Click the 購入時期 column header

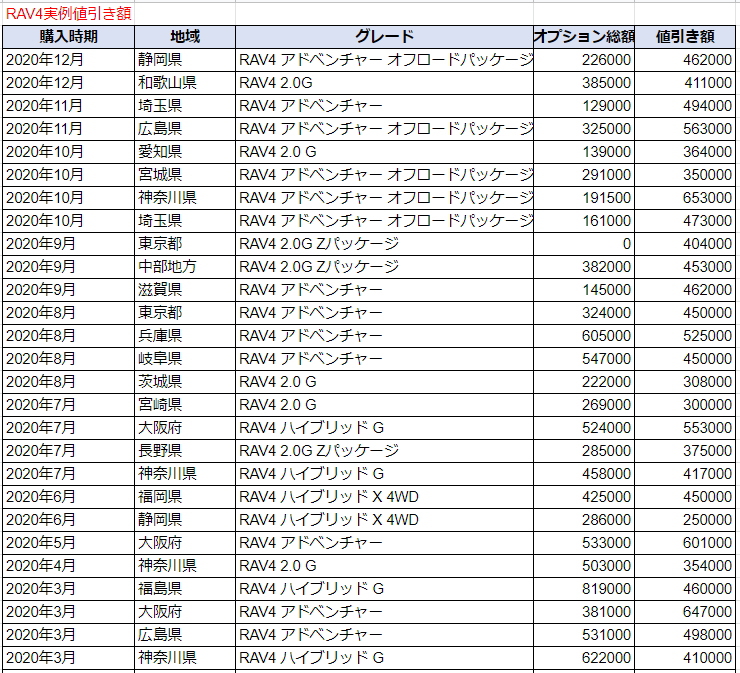[x=68, y=37]
